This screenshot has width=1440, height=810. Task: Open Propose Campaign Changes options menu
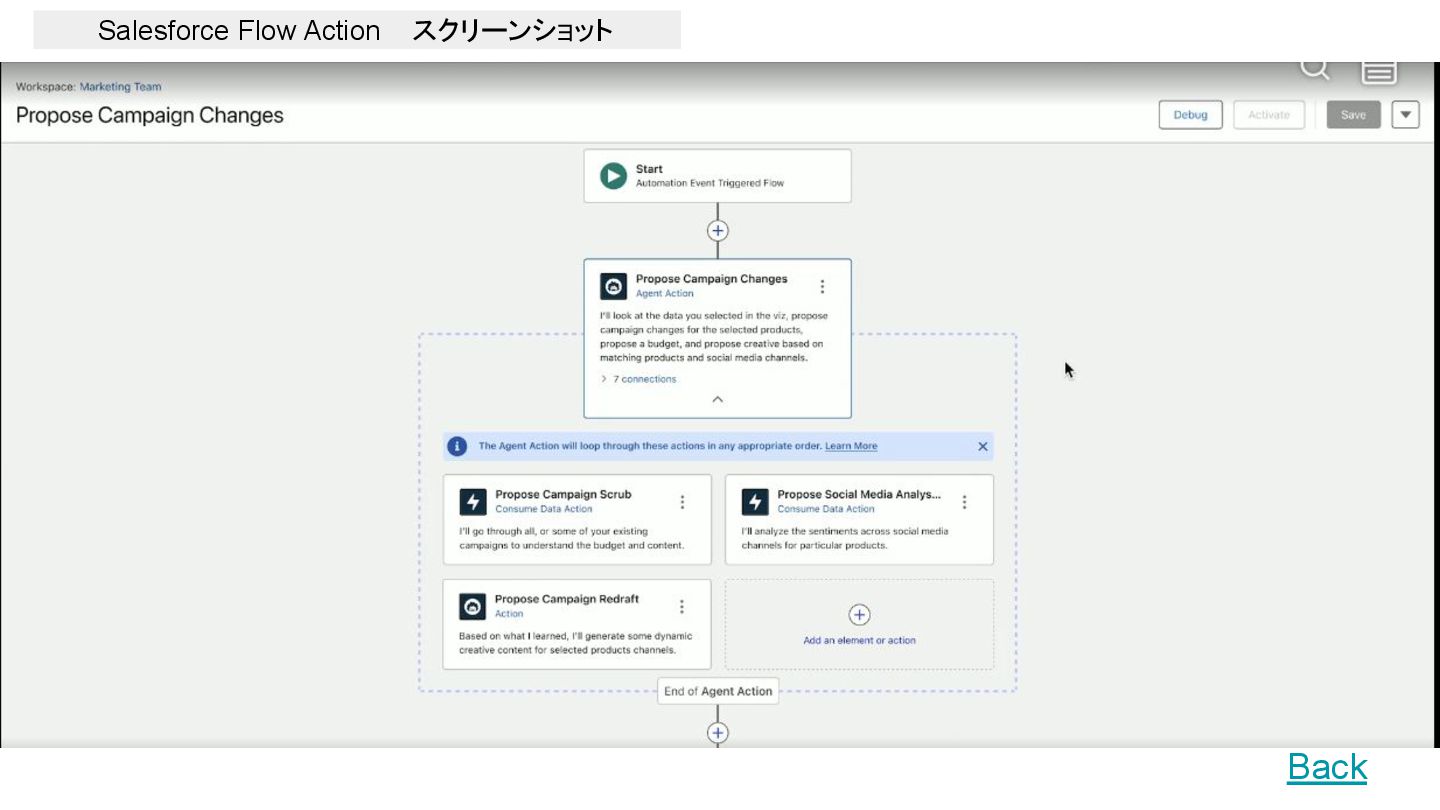[822, 287]
